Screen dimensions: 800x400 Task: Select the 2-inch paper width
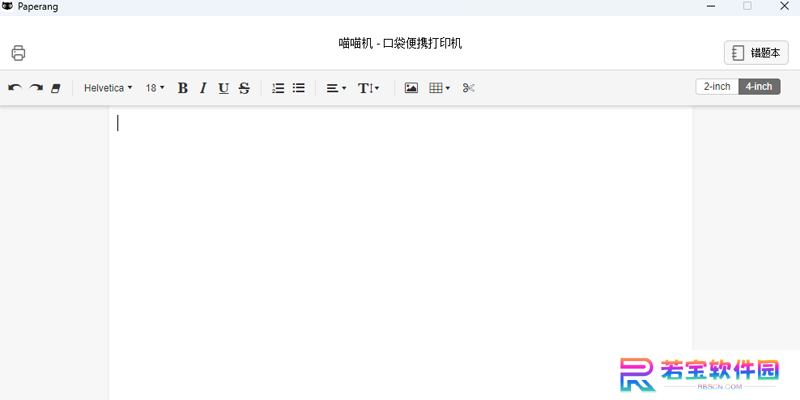point(717,87)
